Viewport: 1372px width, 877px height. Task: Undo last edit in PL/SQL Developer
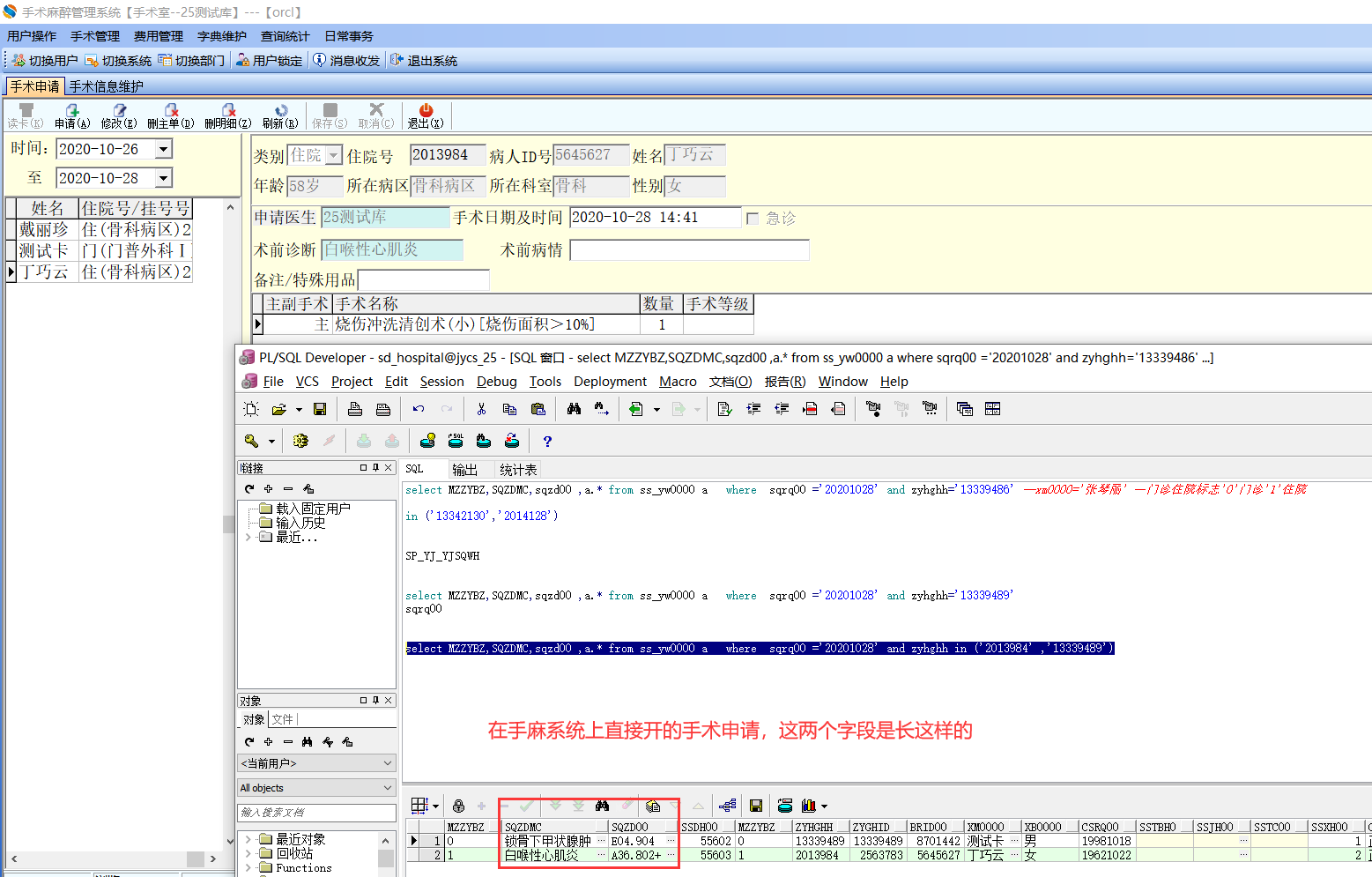point(419,409)
